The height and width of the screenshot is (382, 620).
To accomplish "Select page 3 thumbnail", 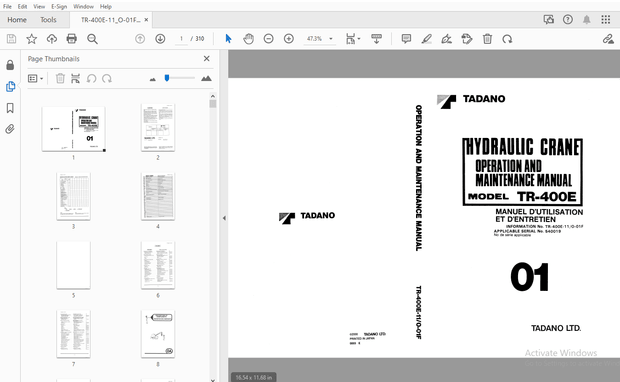I will point(74,196).
